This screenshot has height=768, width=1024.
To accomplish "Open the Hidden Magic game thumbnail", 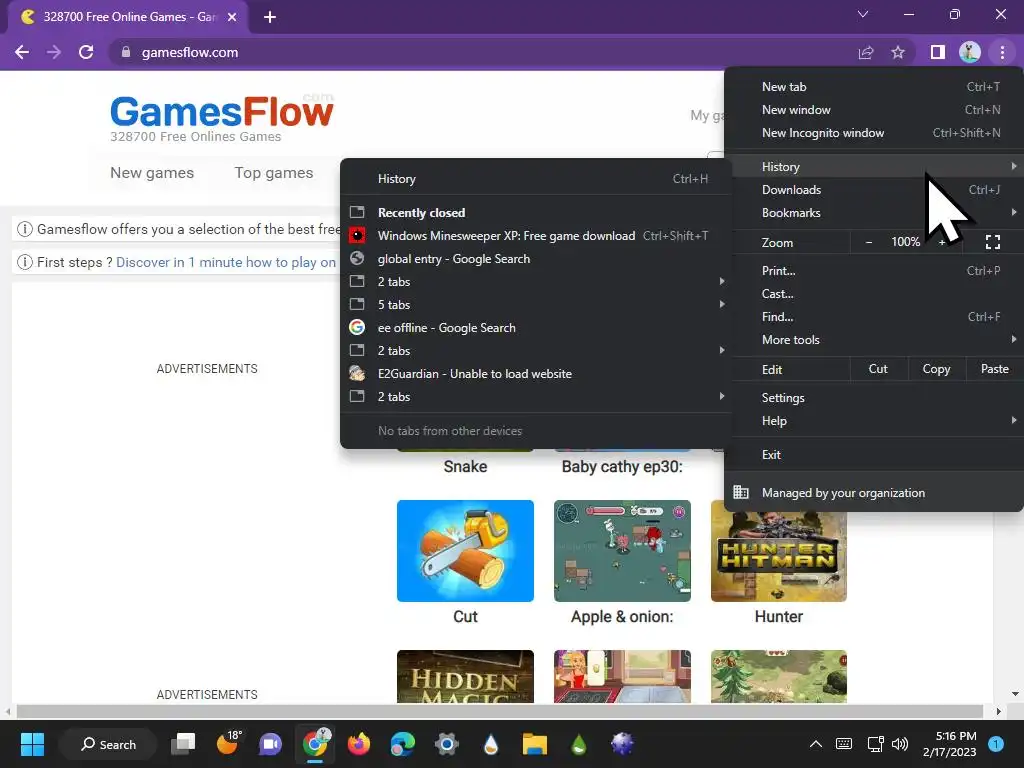I will (465, 677).
